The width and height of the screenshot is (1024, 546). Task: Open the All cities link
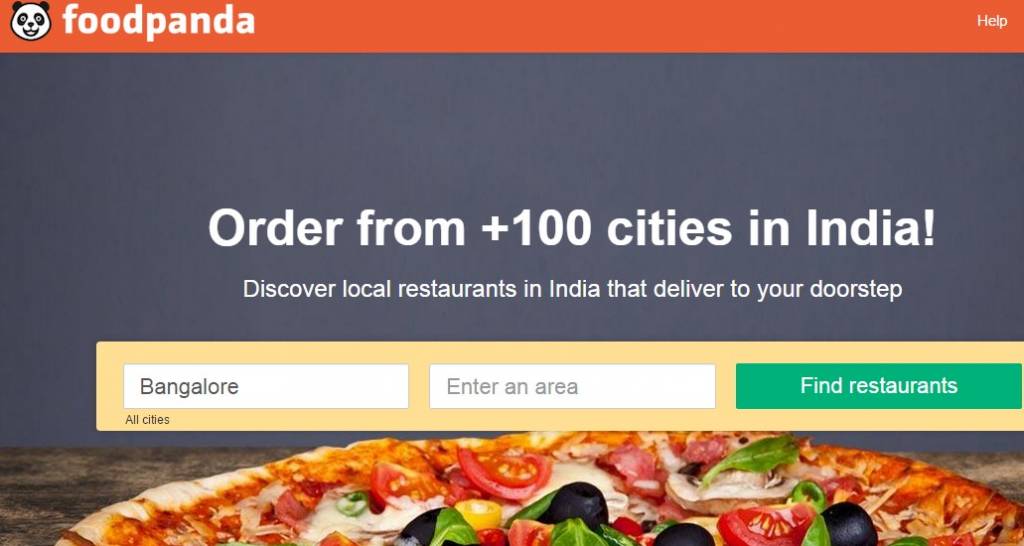pos(147,420)
